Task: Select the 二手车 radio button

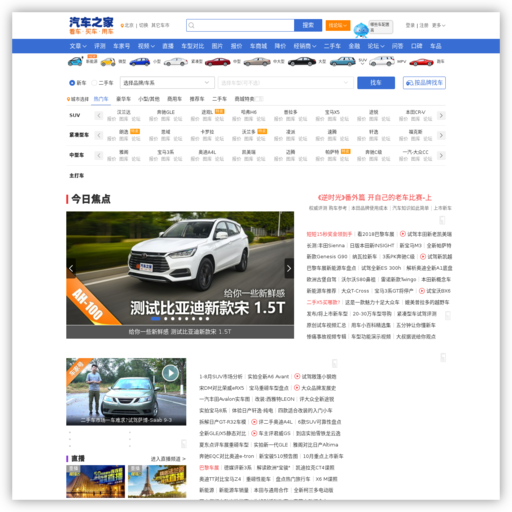Action: click(x=94, y=83)
